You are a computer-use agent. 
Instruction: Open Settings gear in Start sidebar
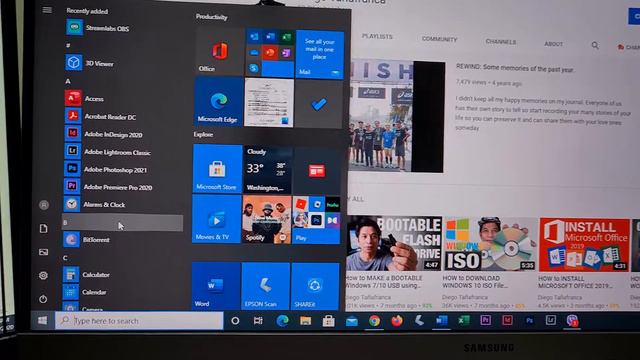point(43,276)
